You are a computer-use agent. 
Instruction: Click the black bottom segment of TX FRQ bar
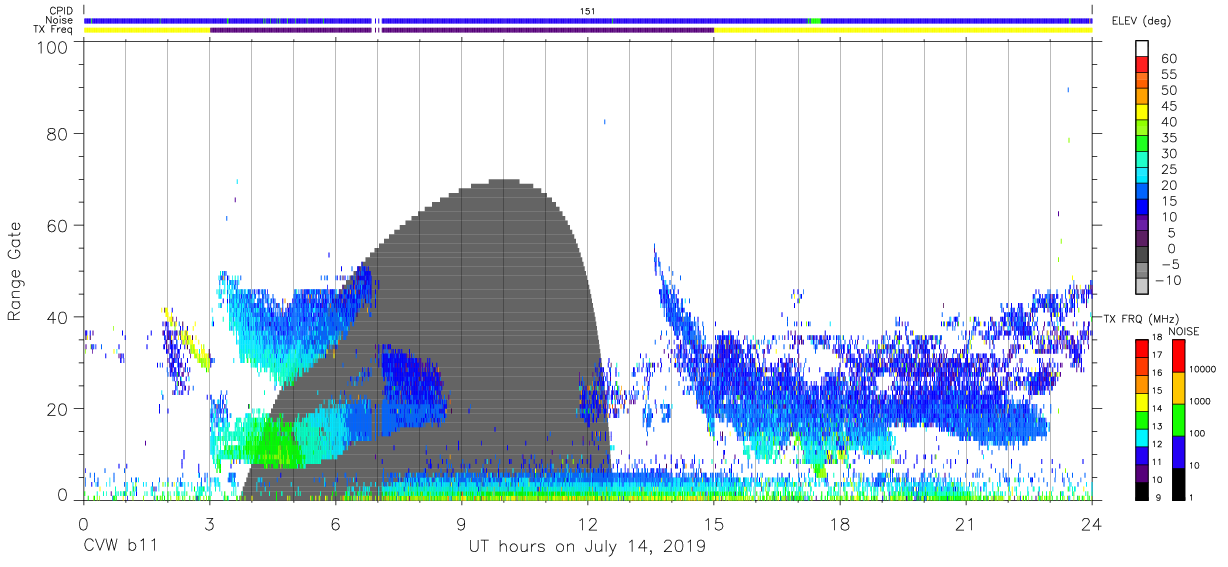1142,491
